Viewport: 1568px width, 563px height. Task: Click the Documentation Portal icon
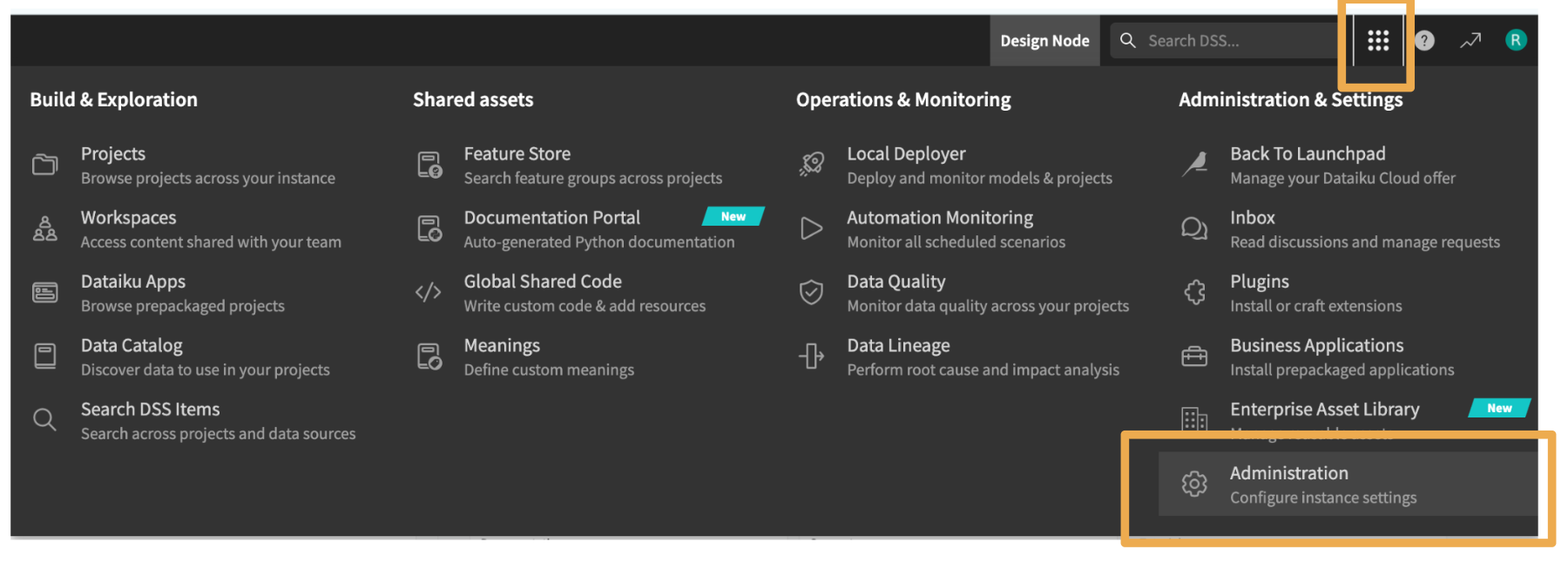pyautogui.click(x=429, y=228)
